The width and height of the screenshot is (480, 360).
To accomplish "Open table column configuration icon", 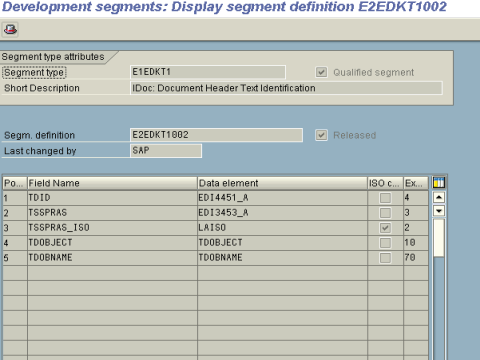I will tap(439, 183).
